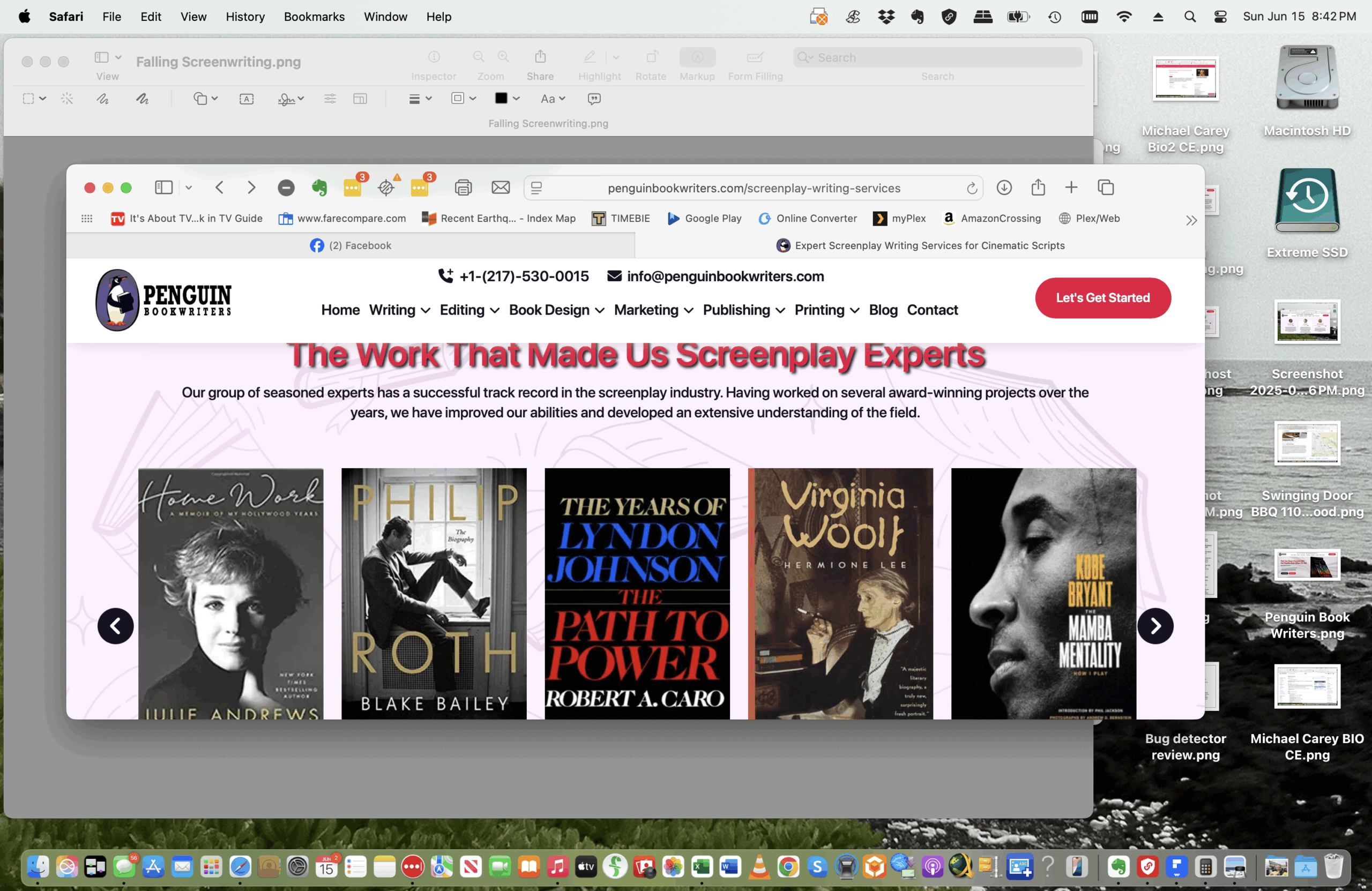Click the mail envelope icon in Safari toolbar
1372x891 pixels.
click(x=501, y=188)
